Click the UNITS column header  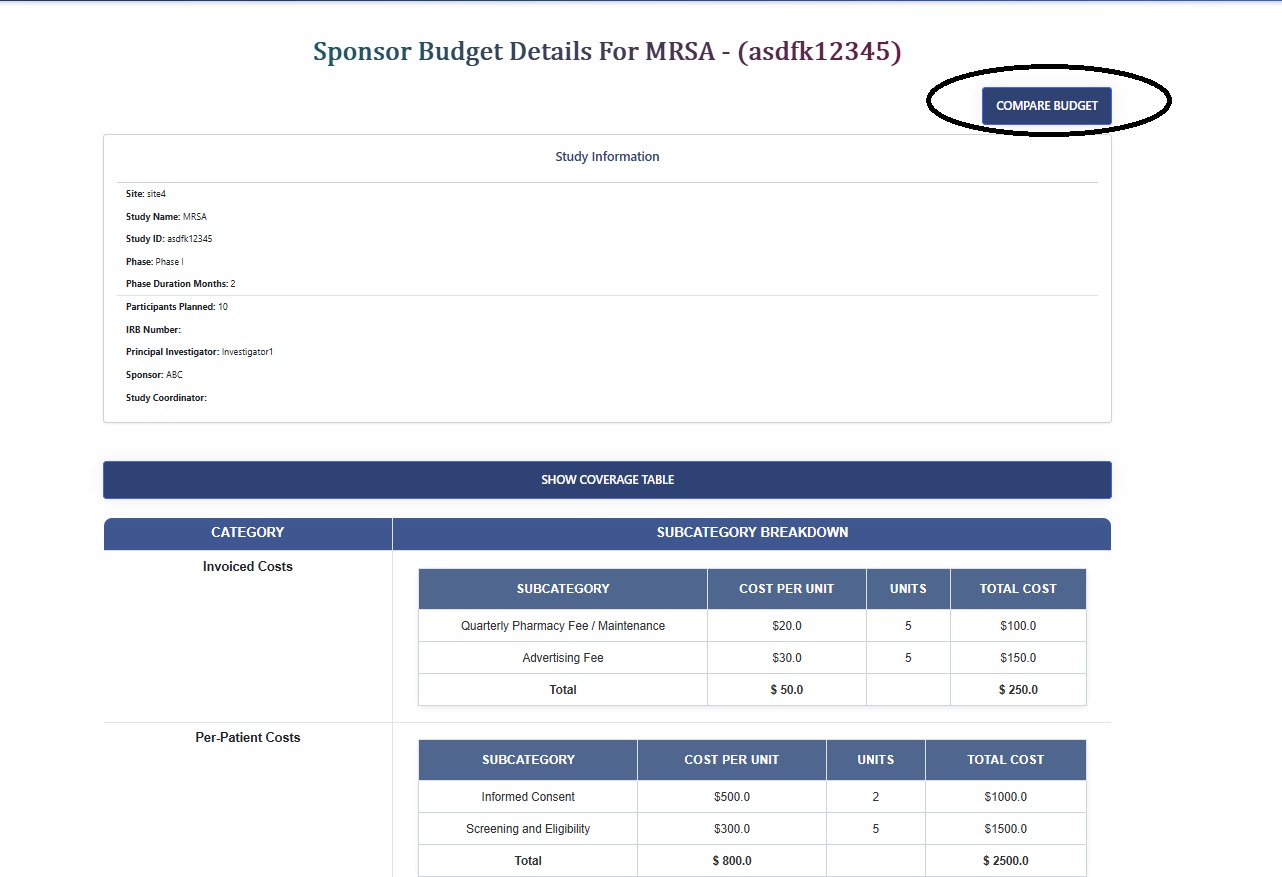pyautogui.click(x=908, y=588)
